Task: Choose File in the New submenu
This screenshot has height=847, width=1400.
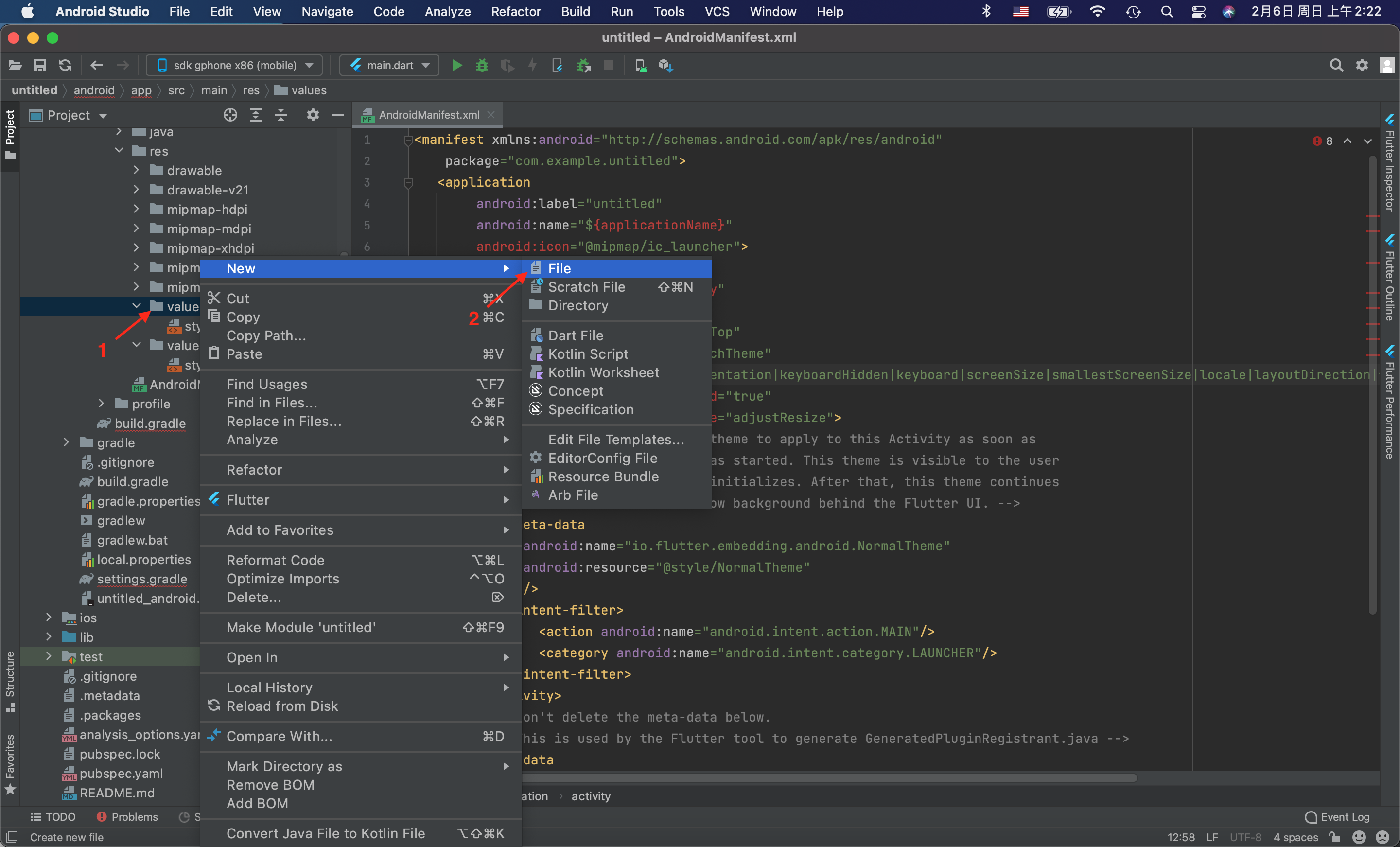Action: 616,268
